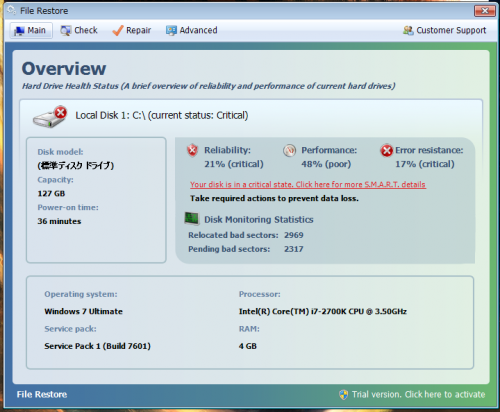Screen dimensions: 500x412
Task: Click the Reliability red shield icon
Action: click(192, 150)
